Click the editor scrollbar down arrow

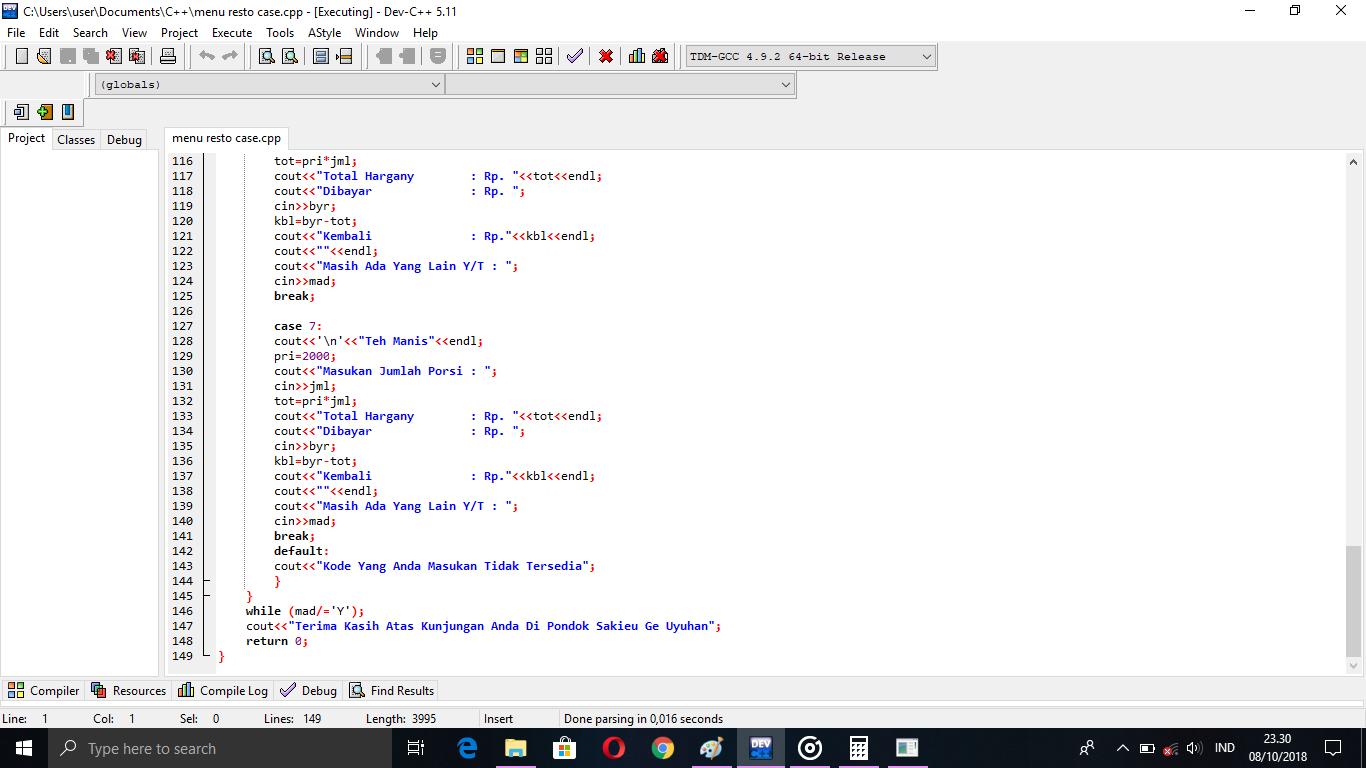(x=1355, y=663)
